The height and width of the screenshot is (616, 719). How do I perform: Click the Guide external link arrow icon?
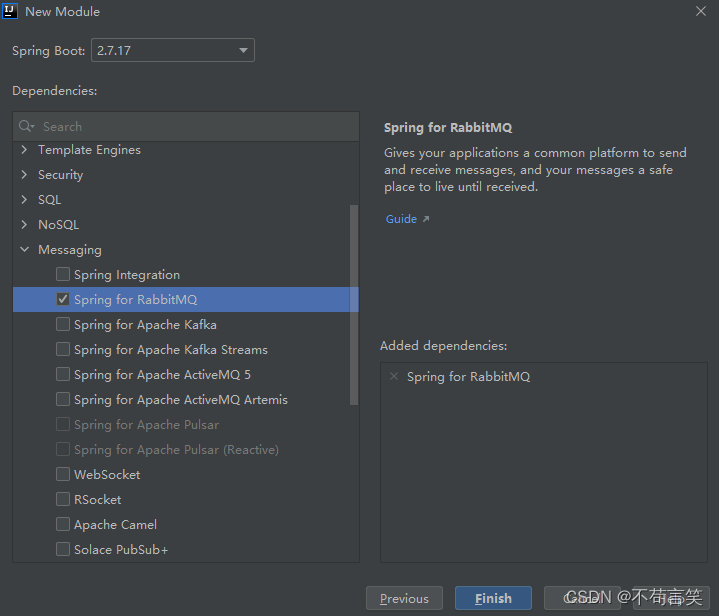[426, 219]
